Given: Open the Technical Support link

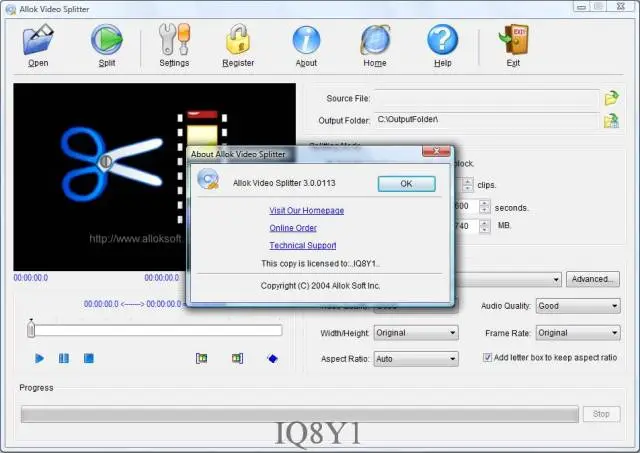Looking at the screenshot, I should tap(303, 245).
